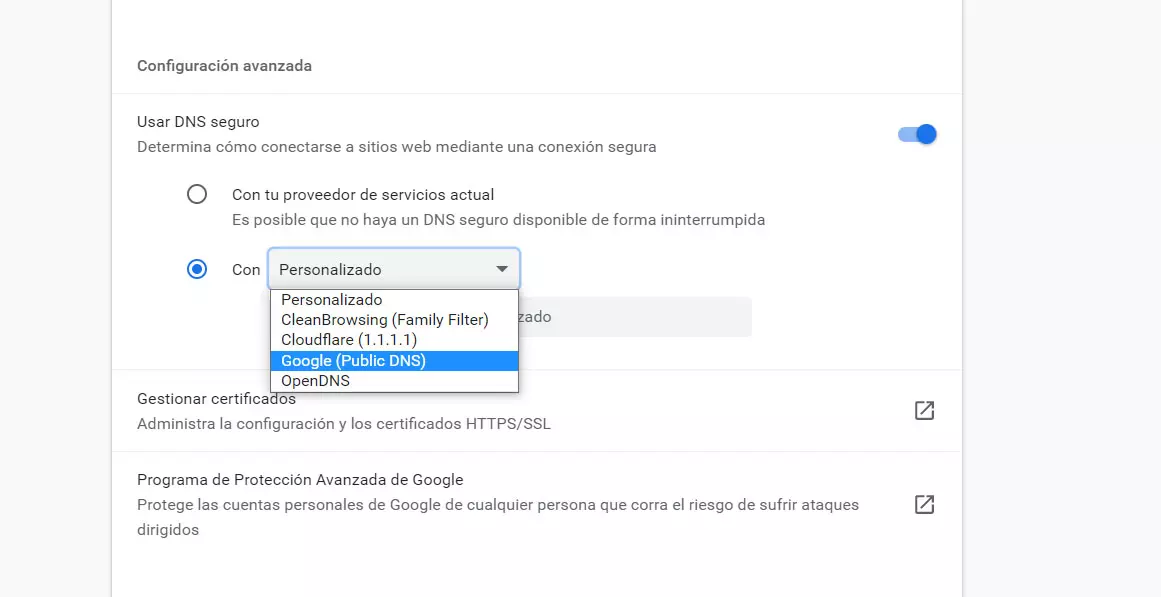
Task: Select "Con tu proveedor de servicios actual" radio
Action: [197, 195]
